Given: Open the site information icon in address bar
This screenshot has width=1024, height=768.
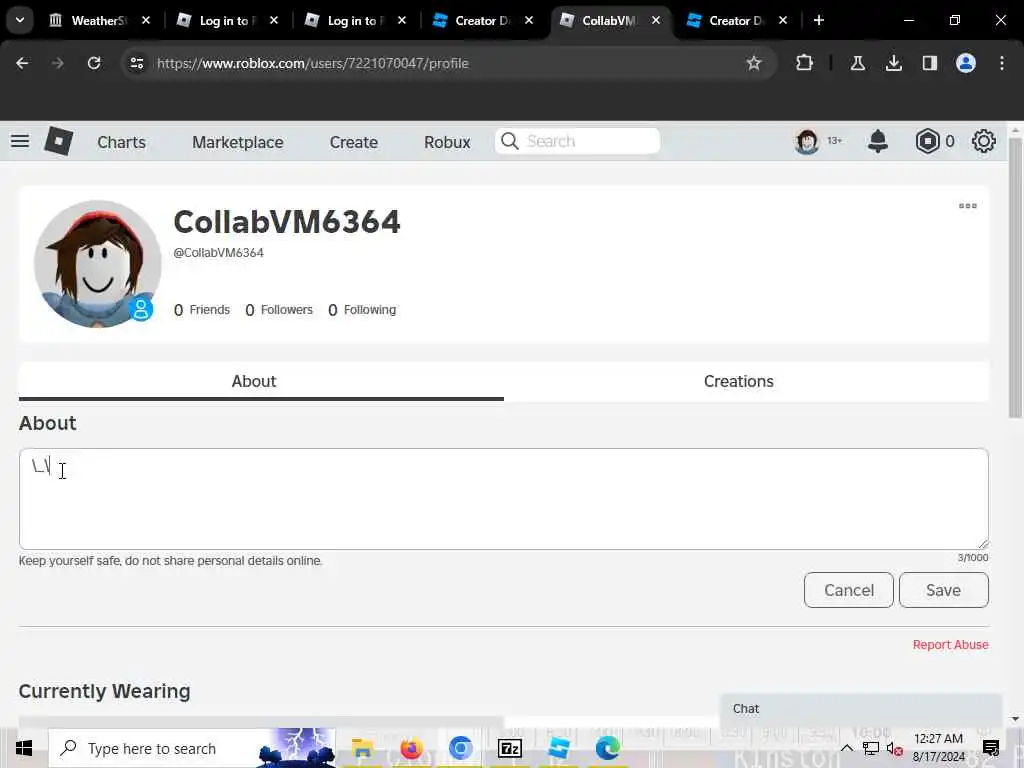Looking at the screenshot, I should click(x=136, y=63).
